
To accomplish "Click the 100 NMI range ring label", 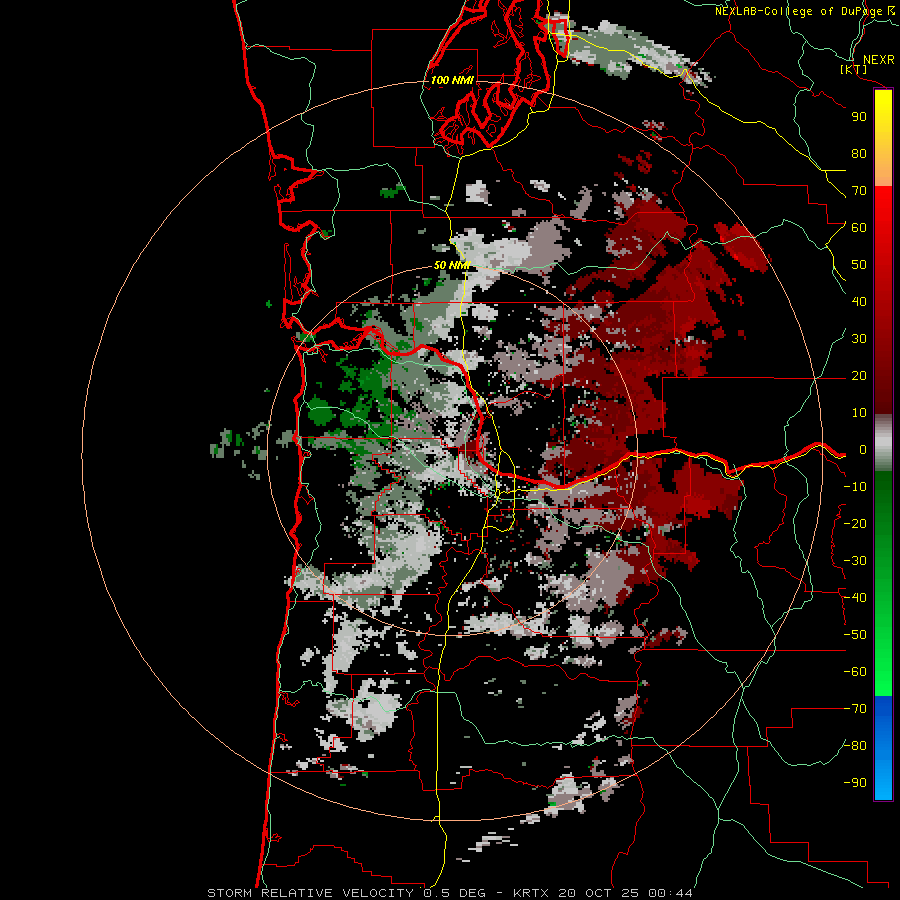I will (x=452, y=80).
